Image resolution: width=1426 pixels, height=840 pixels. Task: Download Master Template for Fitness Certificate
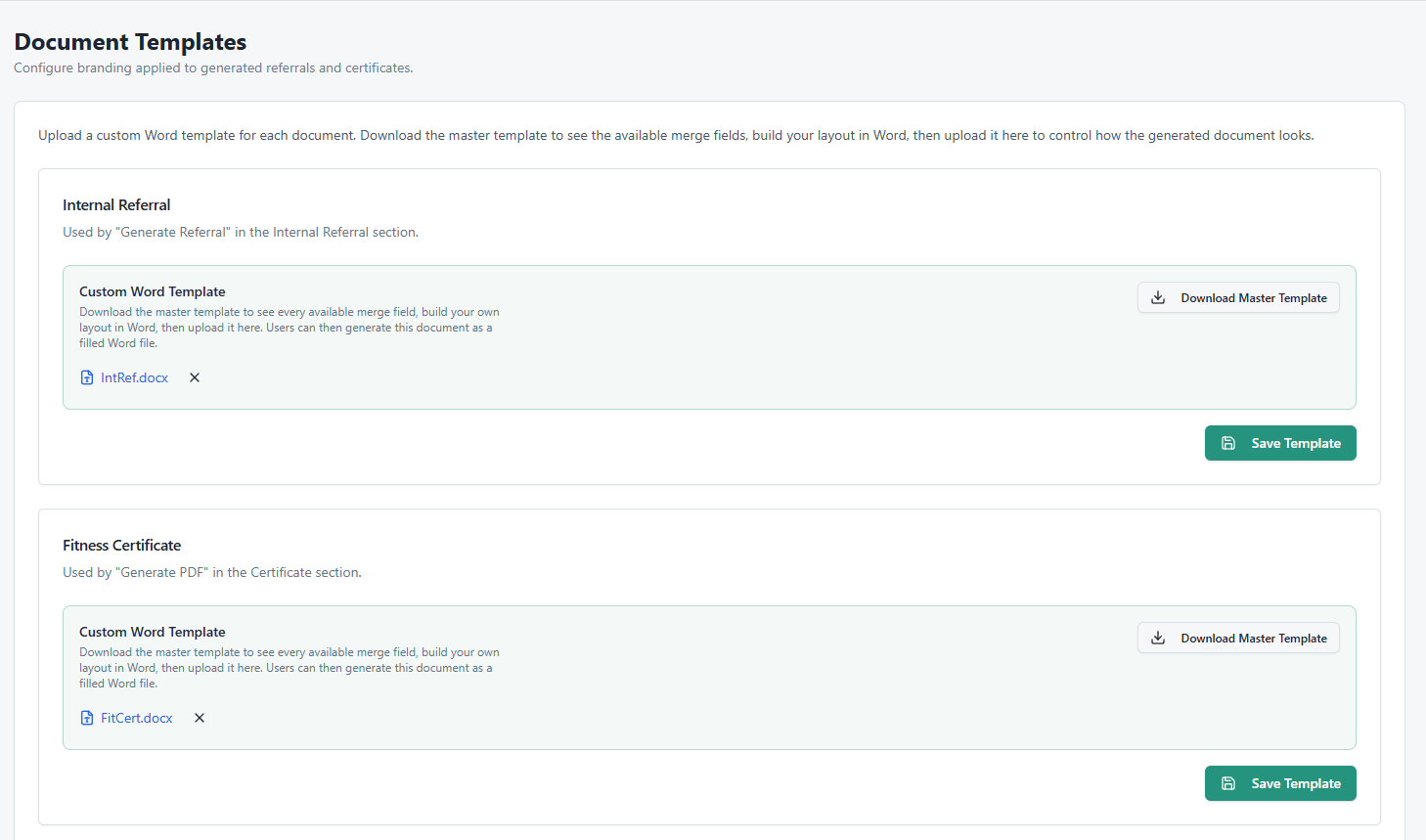tap(1238, 638)
